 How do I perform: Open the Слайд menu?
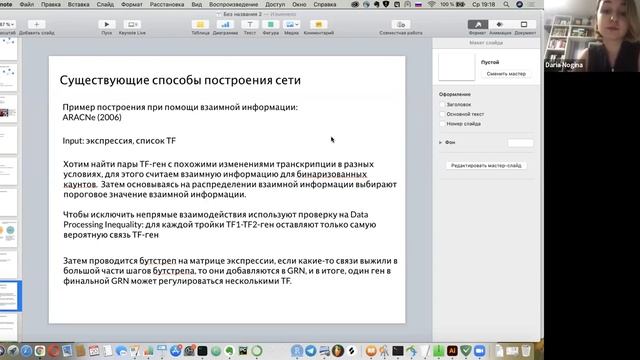click(x=105, y=4)
